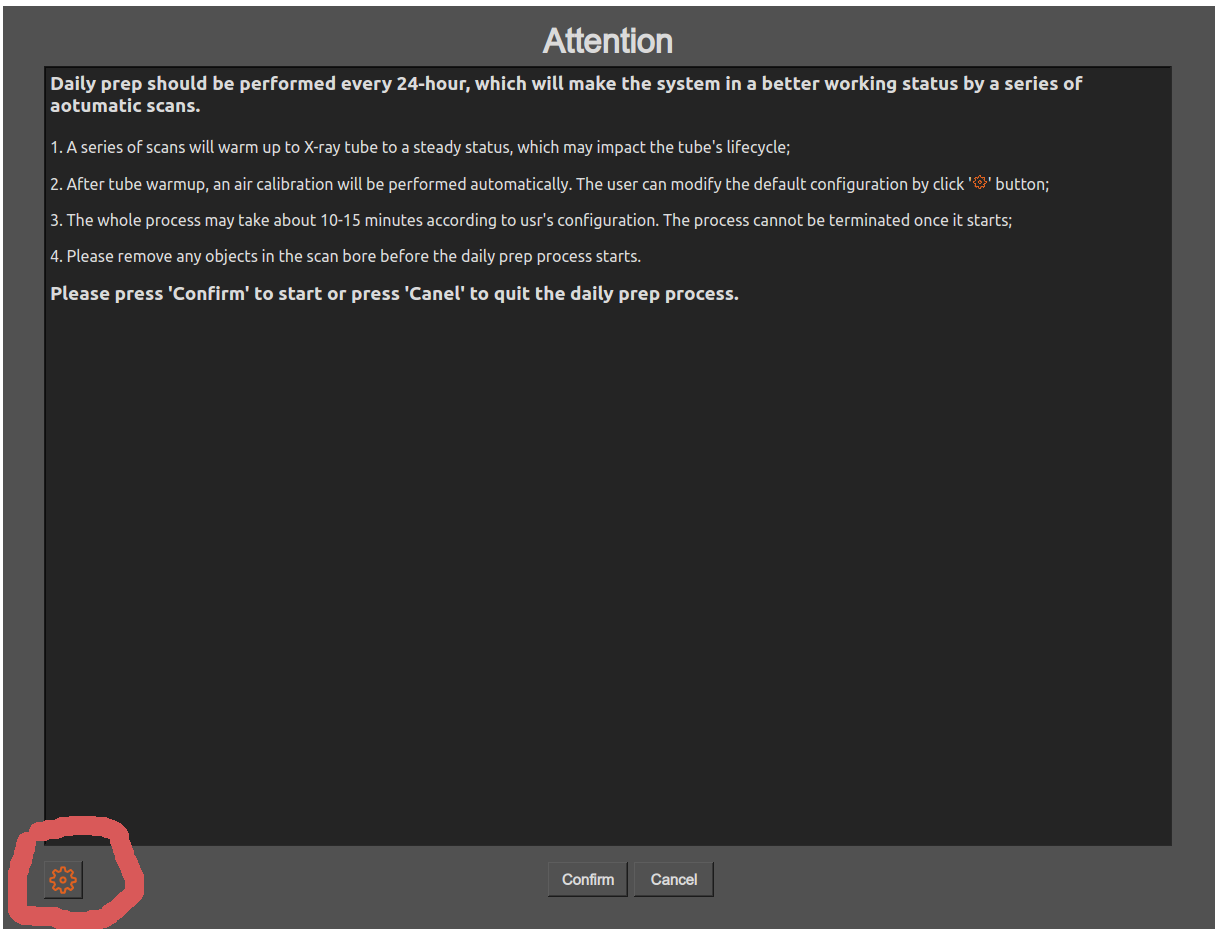Image resolution: width=1218 pixels, height=936 pixels.
Task: Click the quoted word 'Confirm' in the message
Action: pyautogui.click(x=210, y=294)
